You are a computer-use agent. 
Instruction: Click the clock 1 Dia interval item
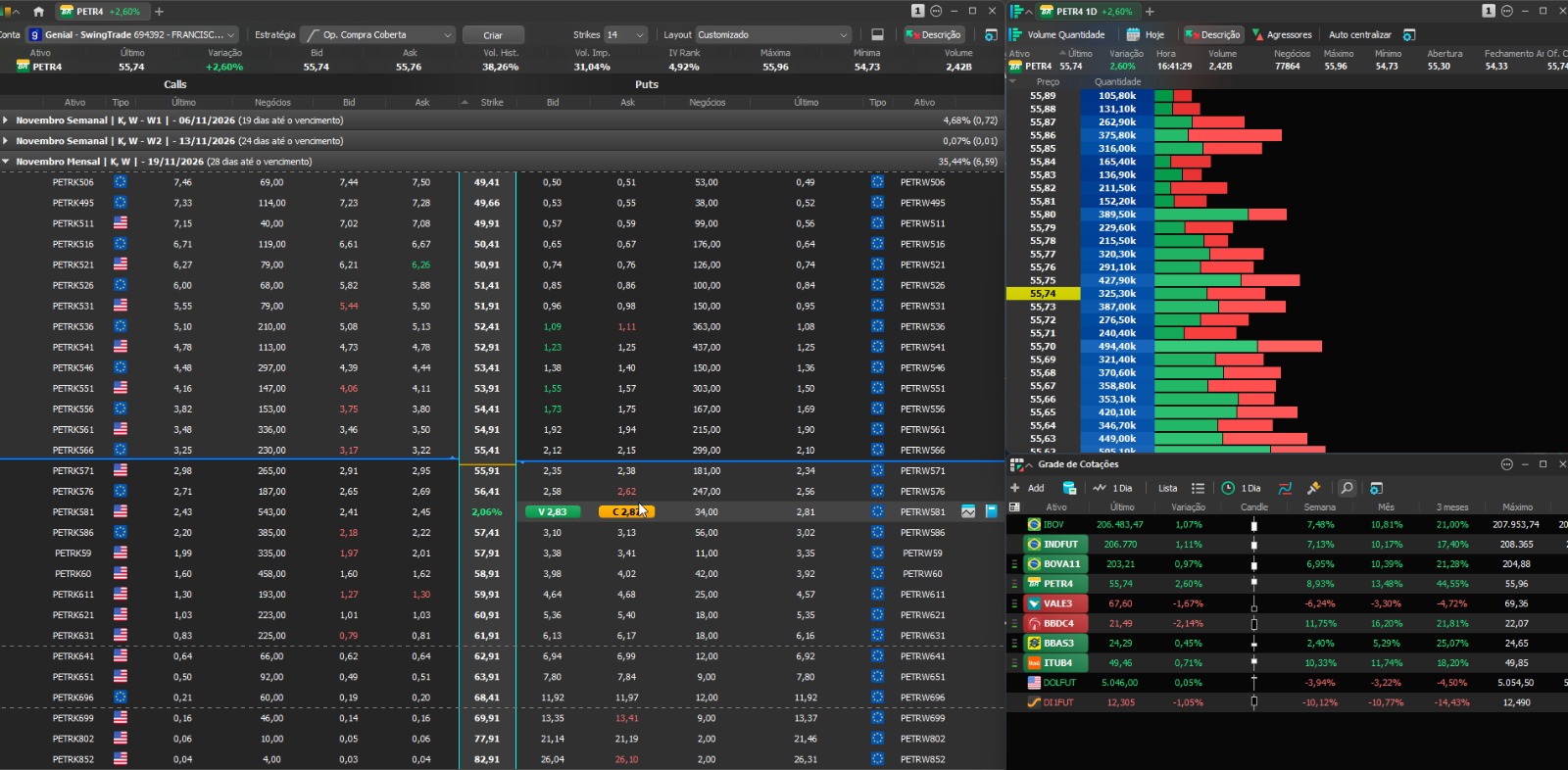coord(1241,488)
